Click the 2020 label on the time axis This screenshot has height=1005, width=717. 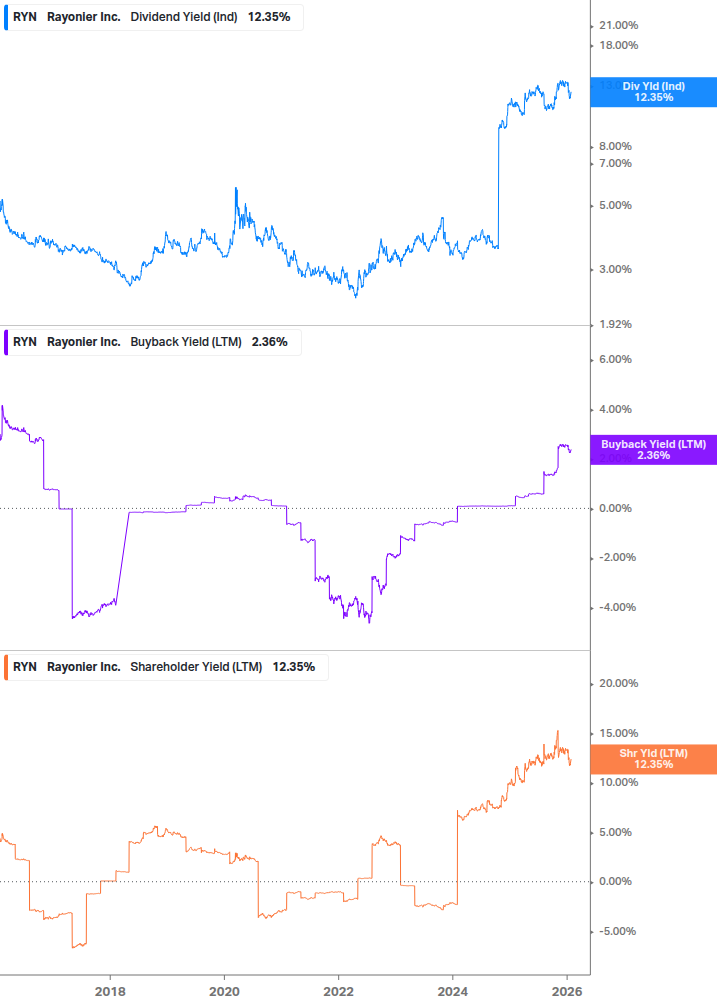pyautogui.click(x=224, y=992)
